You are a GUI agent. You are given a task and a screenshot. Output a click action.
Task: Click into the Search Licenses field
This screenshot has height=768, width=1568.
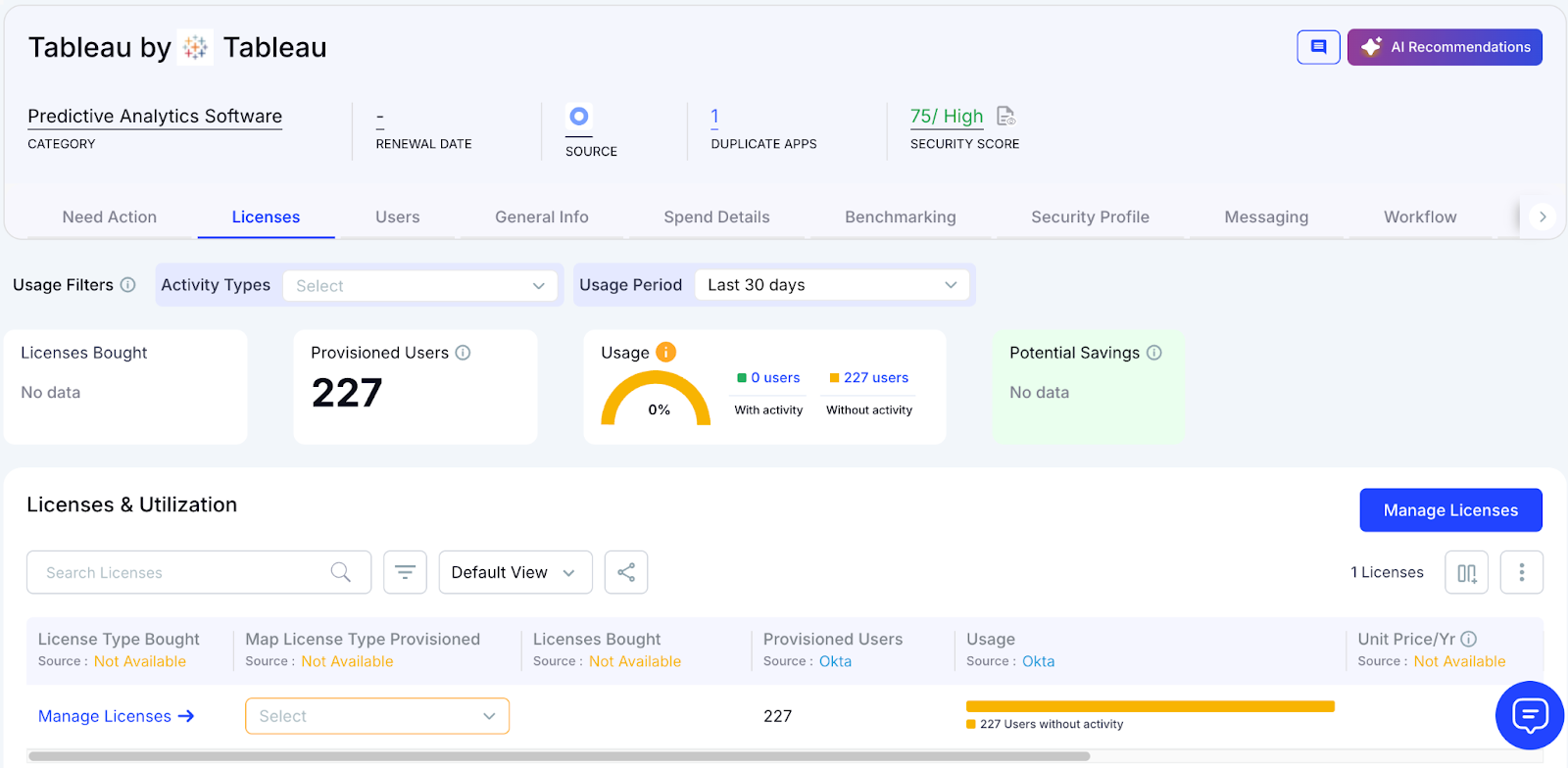199,572
